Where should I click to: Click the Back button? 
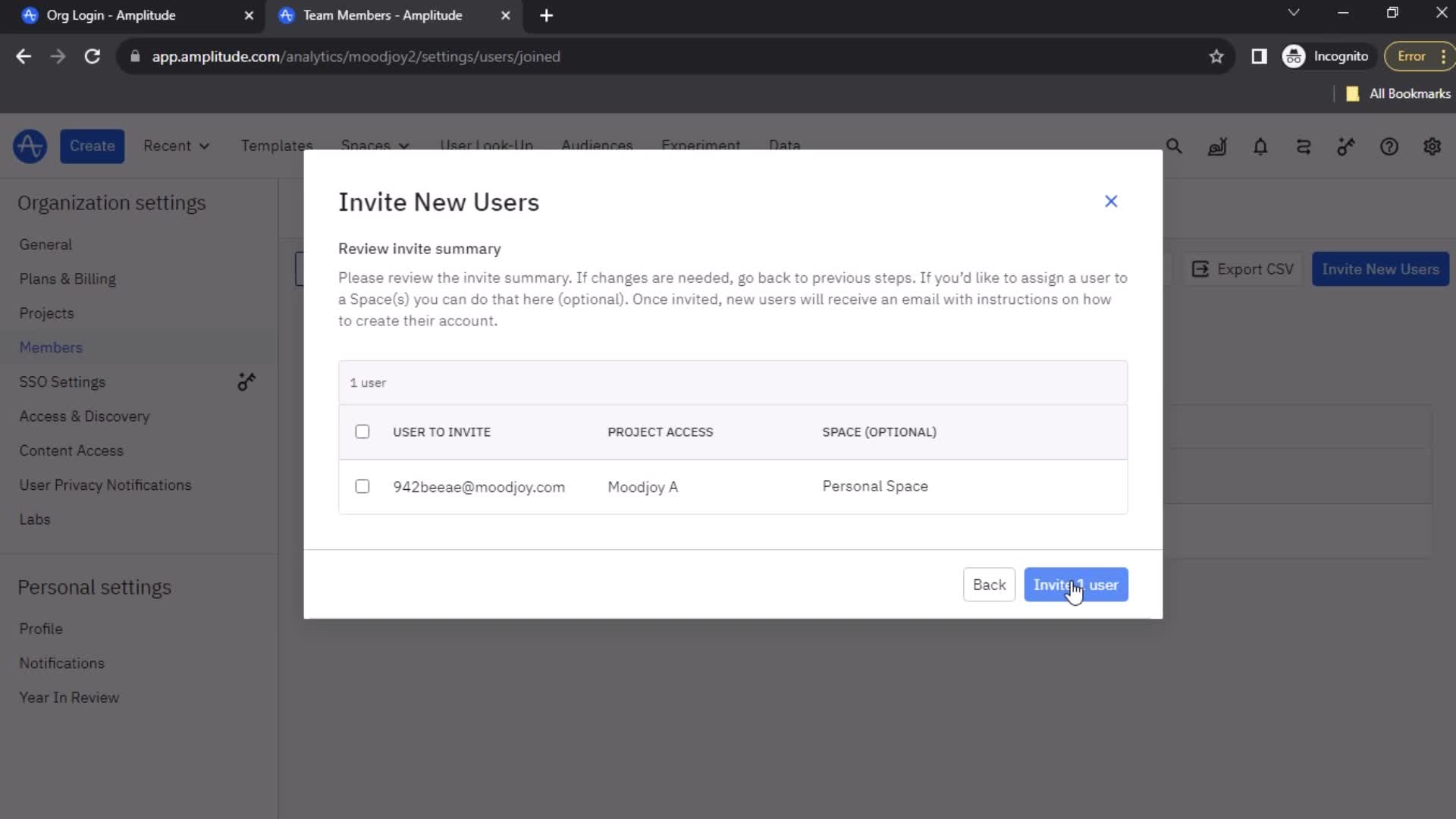click(x=989, y=585)
